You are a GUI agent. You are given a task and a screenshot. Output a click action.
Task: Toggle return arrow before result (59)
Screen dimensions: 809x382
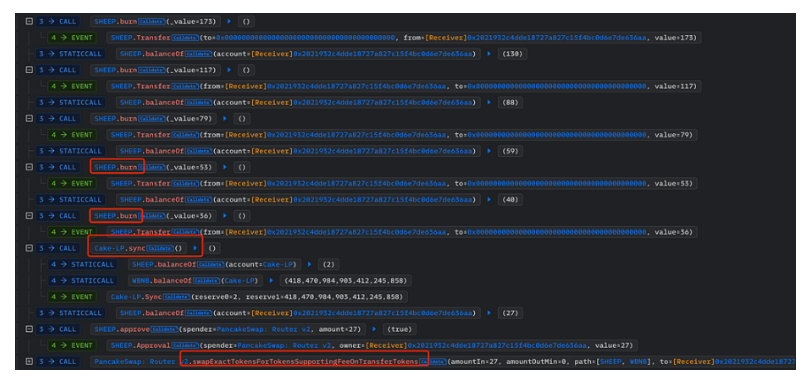pyautogui.click(x=489, y=151)
